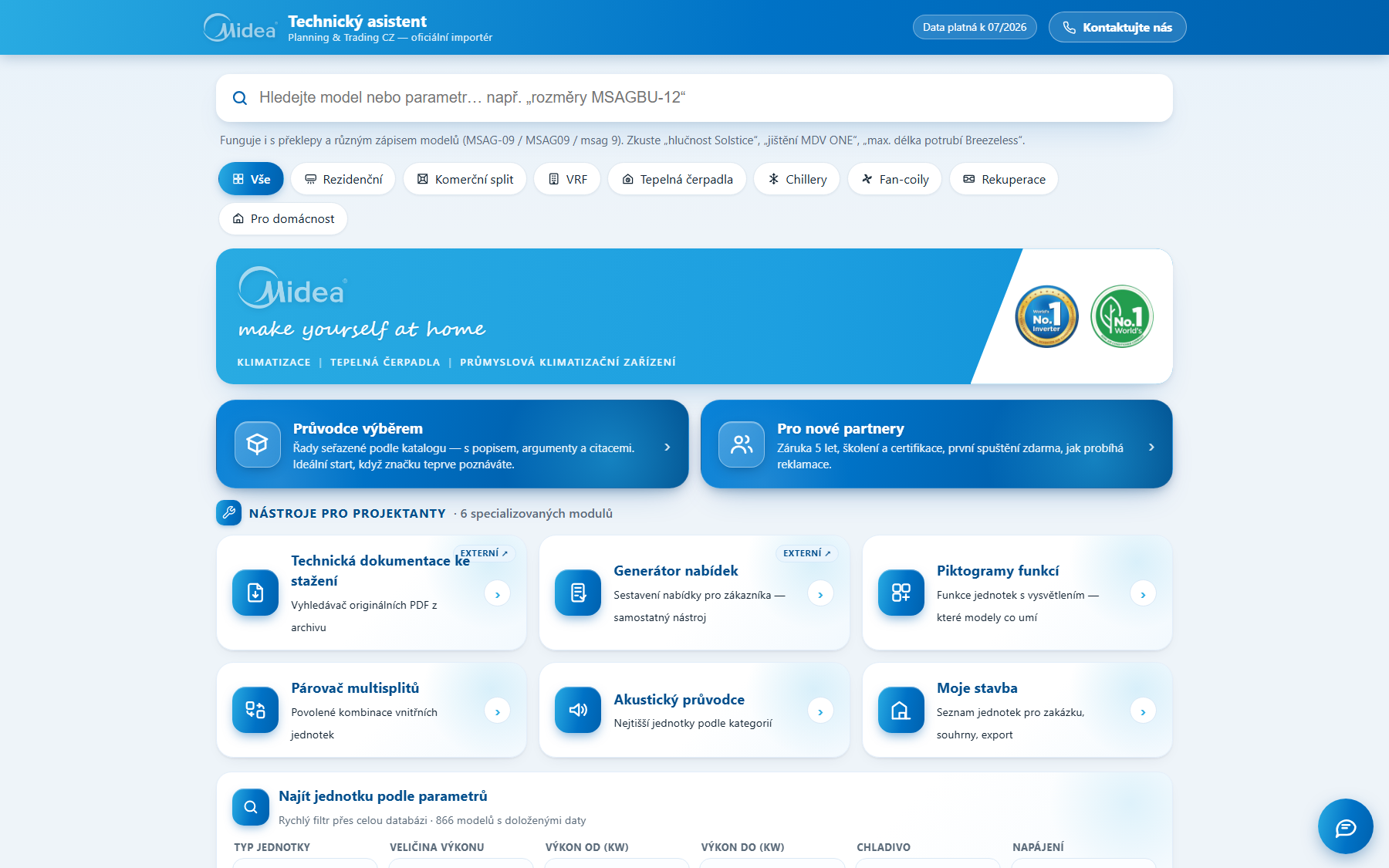1389x868 pixels.
Task: Click the Párovač multisplitů swap icon
Action: (255, 710)
